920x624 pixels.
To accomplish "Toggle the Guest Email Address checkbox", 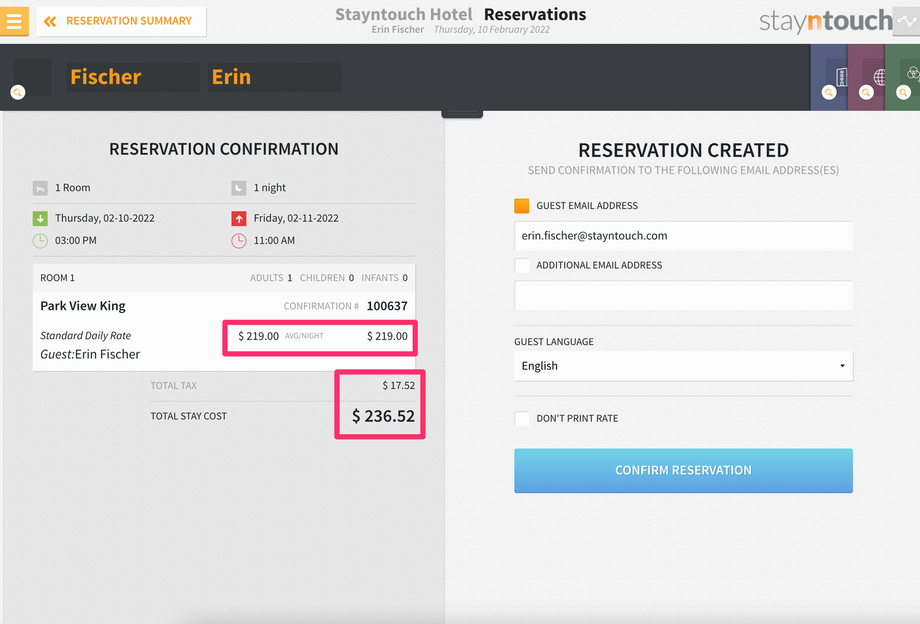I will pyautogui.click(x=522, y=206).
